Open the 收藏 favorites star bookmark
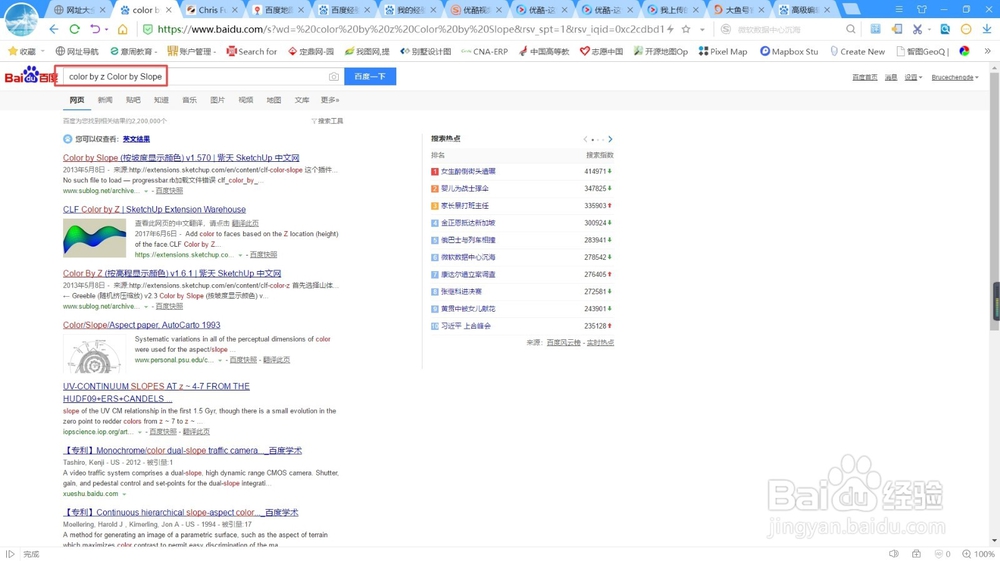 point(22,51)
